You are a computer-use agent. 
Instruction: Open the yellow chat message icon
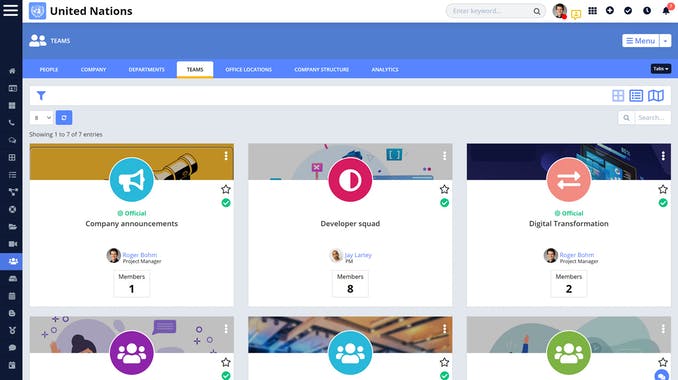(576, 15)
